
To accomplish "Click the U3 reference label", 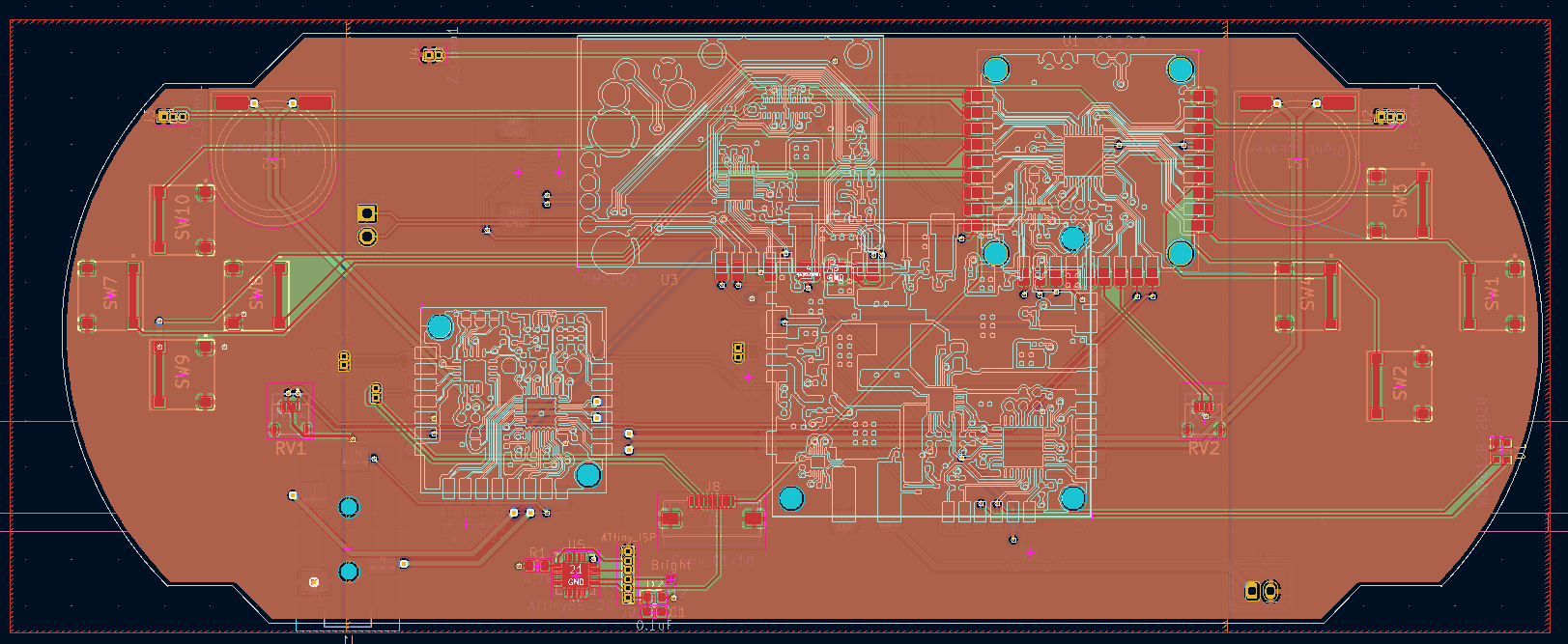I will point(670,279).
